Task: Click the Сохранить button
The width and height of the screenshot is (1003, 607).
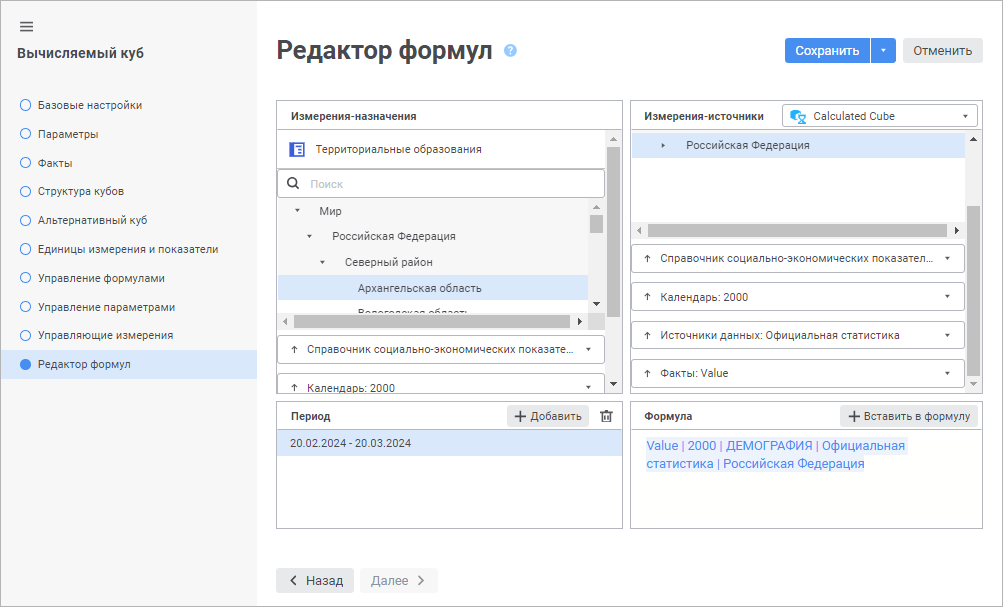Action: 827,51
